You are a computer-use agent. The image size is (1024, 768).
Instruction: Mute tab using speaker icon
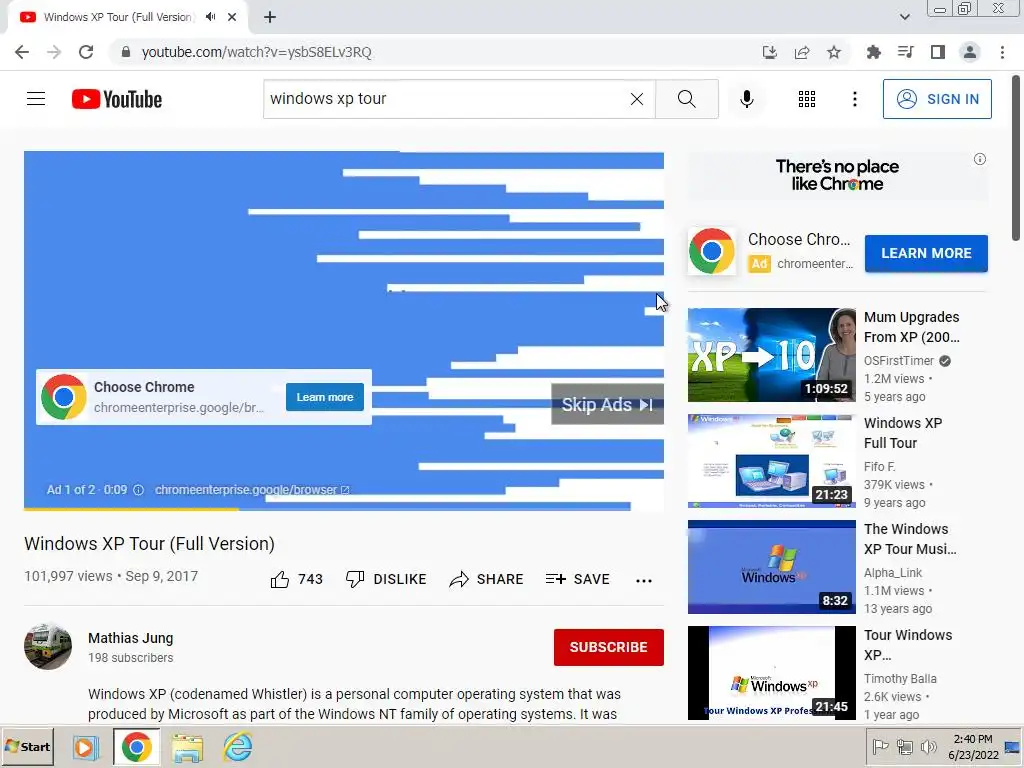[x=210, y=17]
